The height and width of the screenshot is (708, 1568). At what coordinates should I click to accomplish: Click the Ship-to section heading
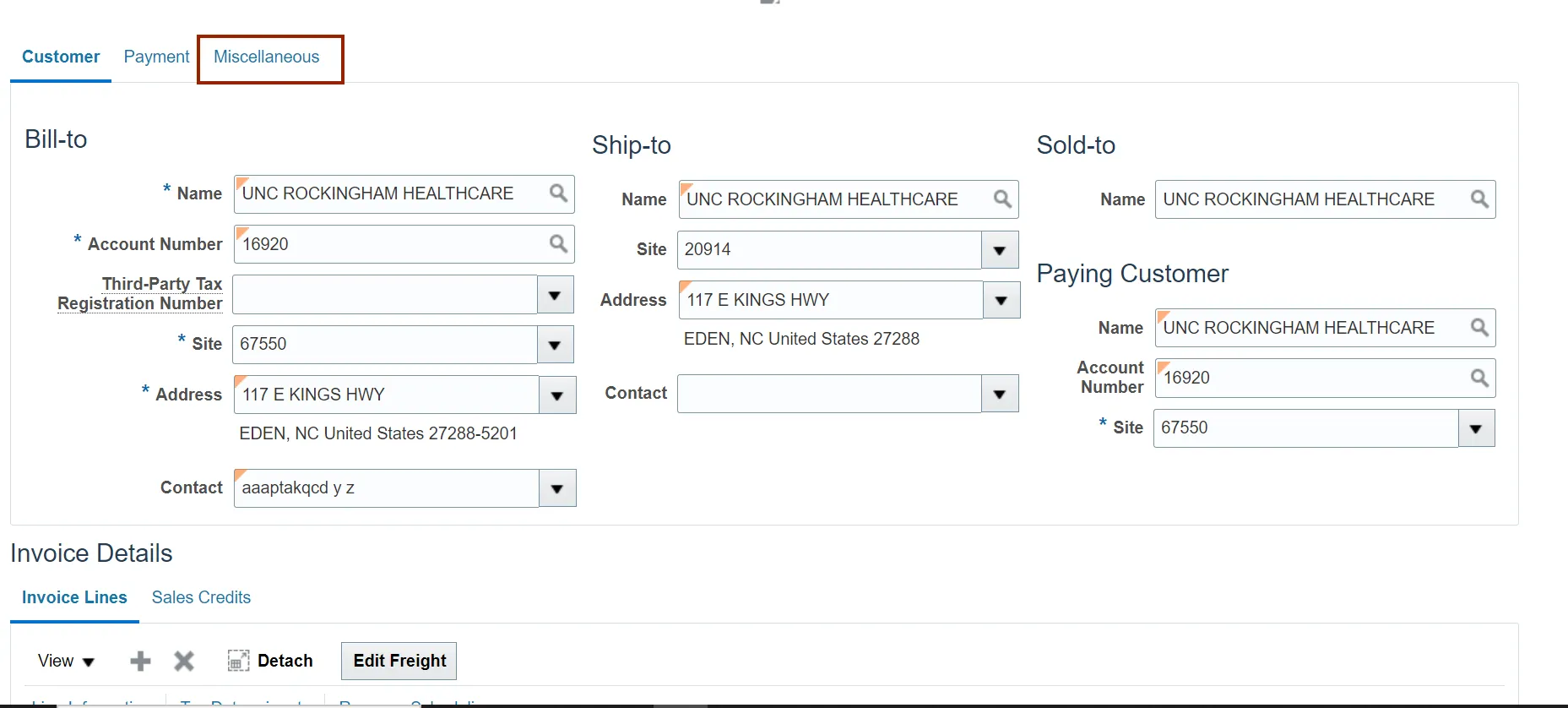point(632,145)
